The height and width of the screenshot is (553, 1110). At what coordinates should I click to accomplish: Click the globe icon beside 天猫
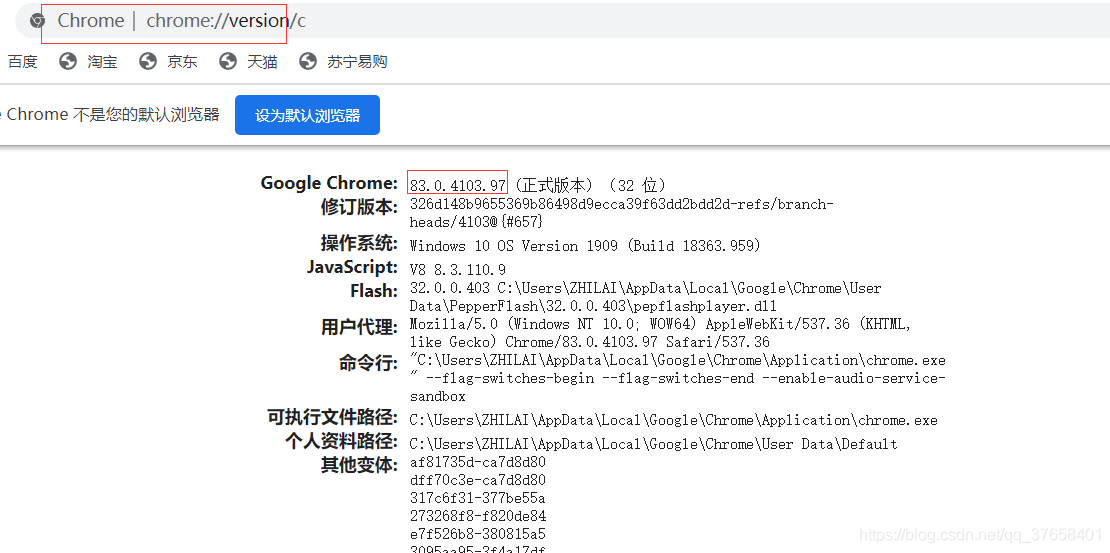pos(228,62)
